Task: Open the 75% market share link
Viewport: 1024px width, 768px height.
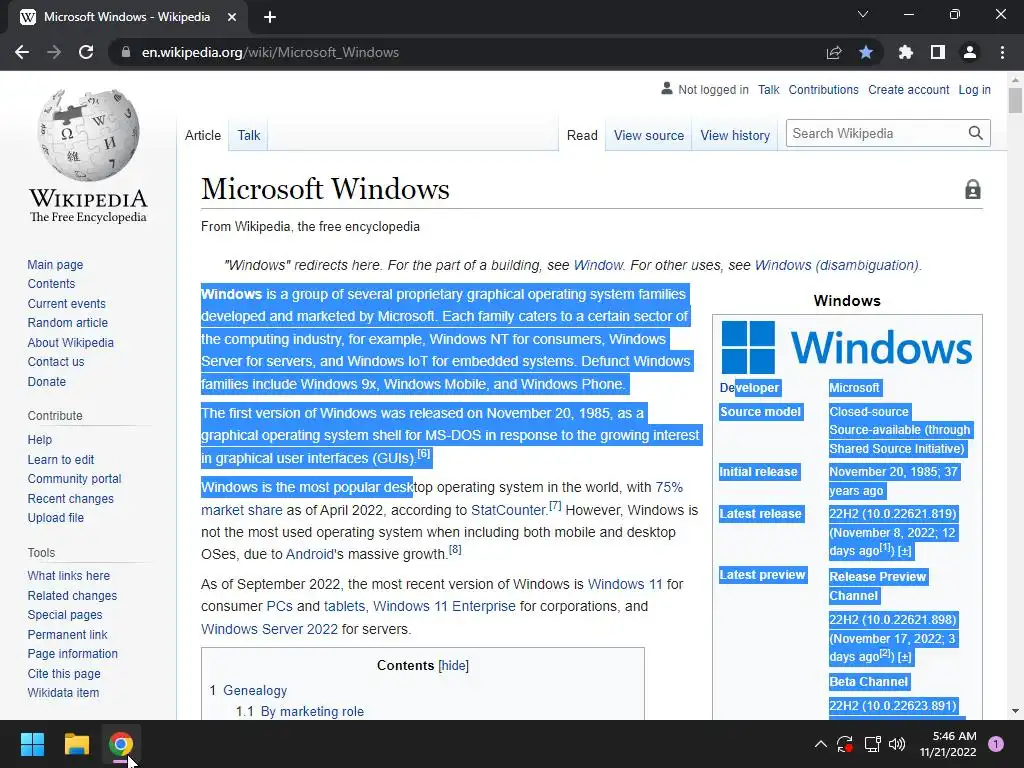Action: tap(669, 487)
